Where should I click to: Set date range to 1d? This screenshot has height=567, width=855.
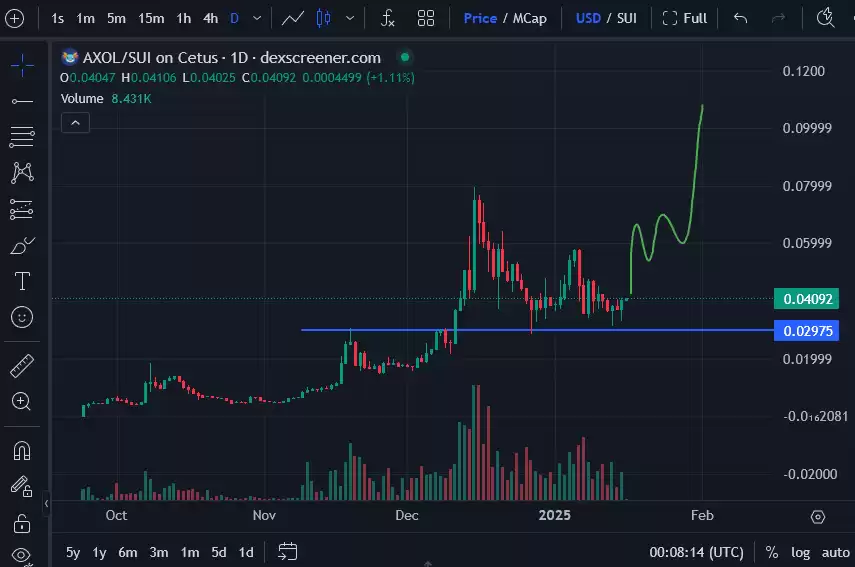click(246, 552)
